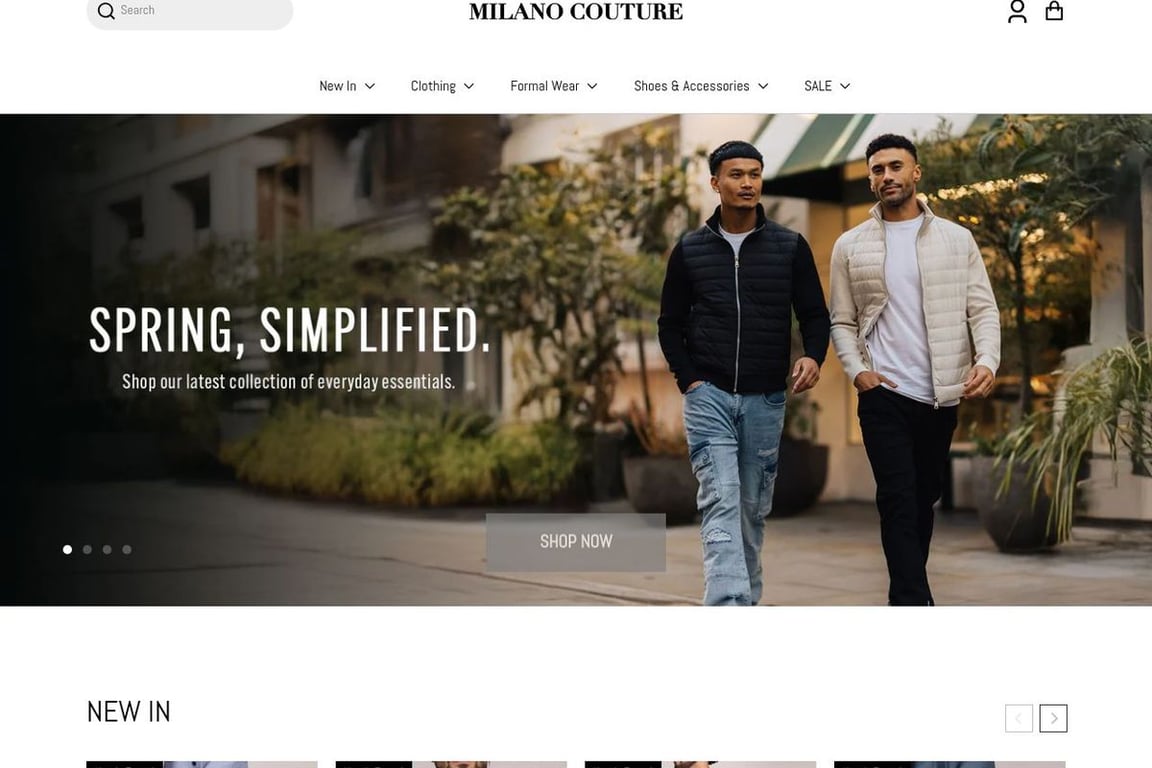Viewport: 1152px width, 768px height.
Task: Select the fourth hero slide dot
Action: [127, 550]
